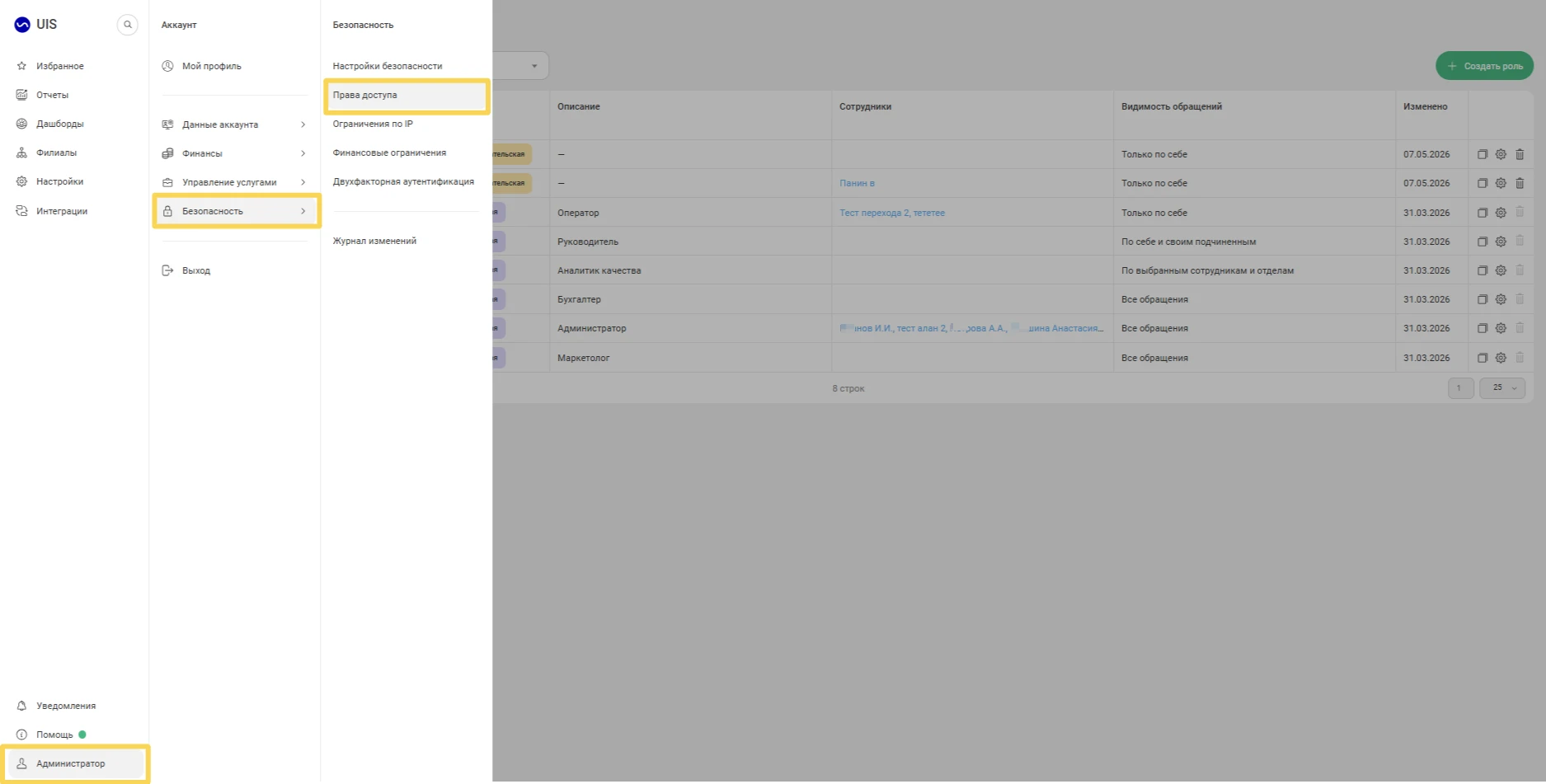Screen dimensions: 1546x784
Task: Copy the Маркетолог role
Action: [x=1482, y=358]
